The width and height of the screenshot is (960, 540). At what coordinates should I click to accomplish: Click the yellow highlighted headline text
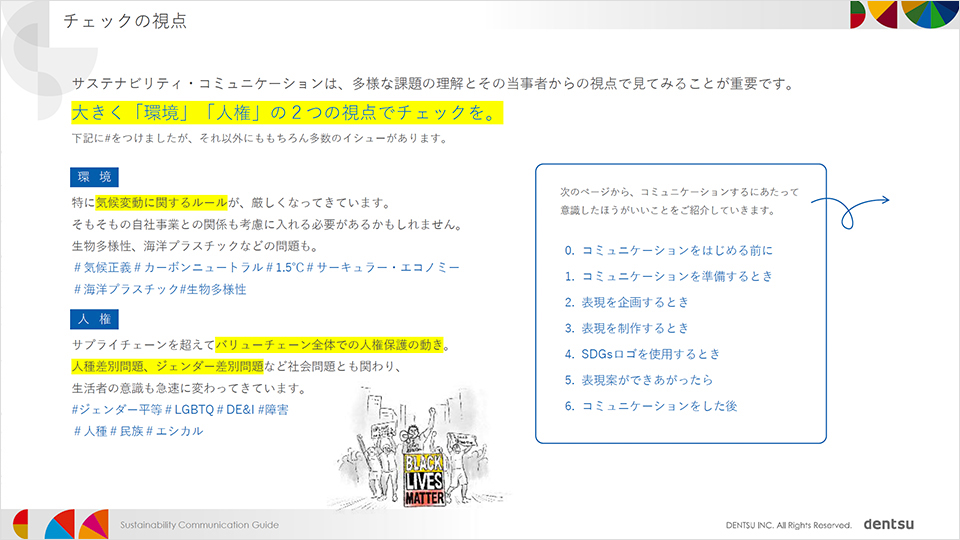pos(286,111)
